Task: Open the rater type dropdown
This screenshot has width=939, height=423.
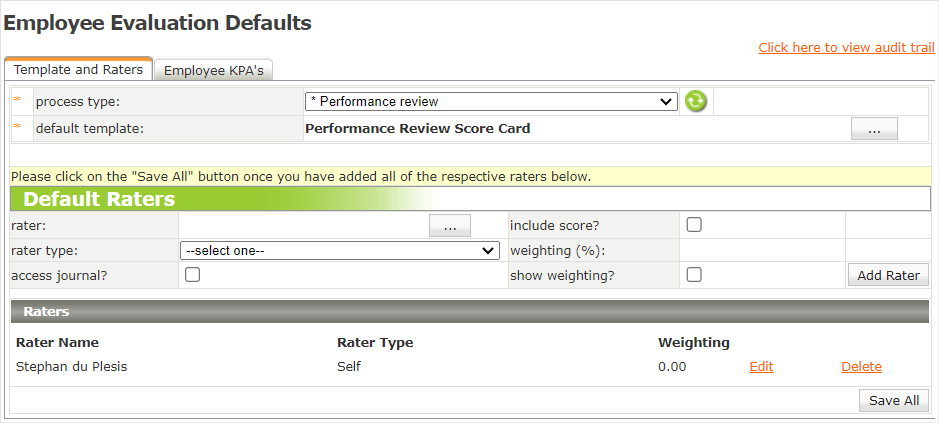Action: (x=340, y=251)
